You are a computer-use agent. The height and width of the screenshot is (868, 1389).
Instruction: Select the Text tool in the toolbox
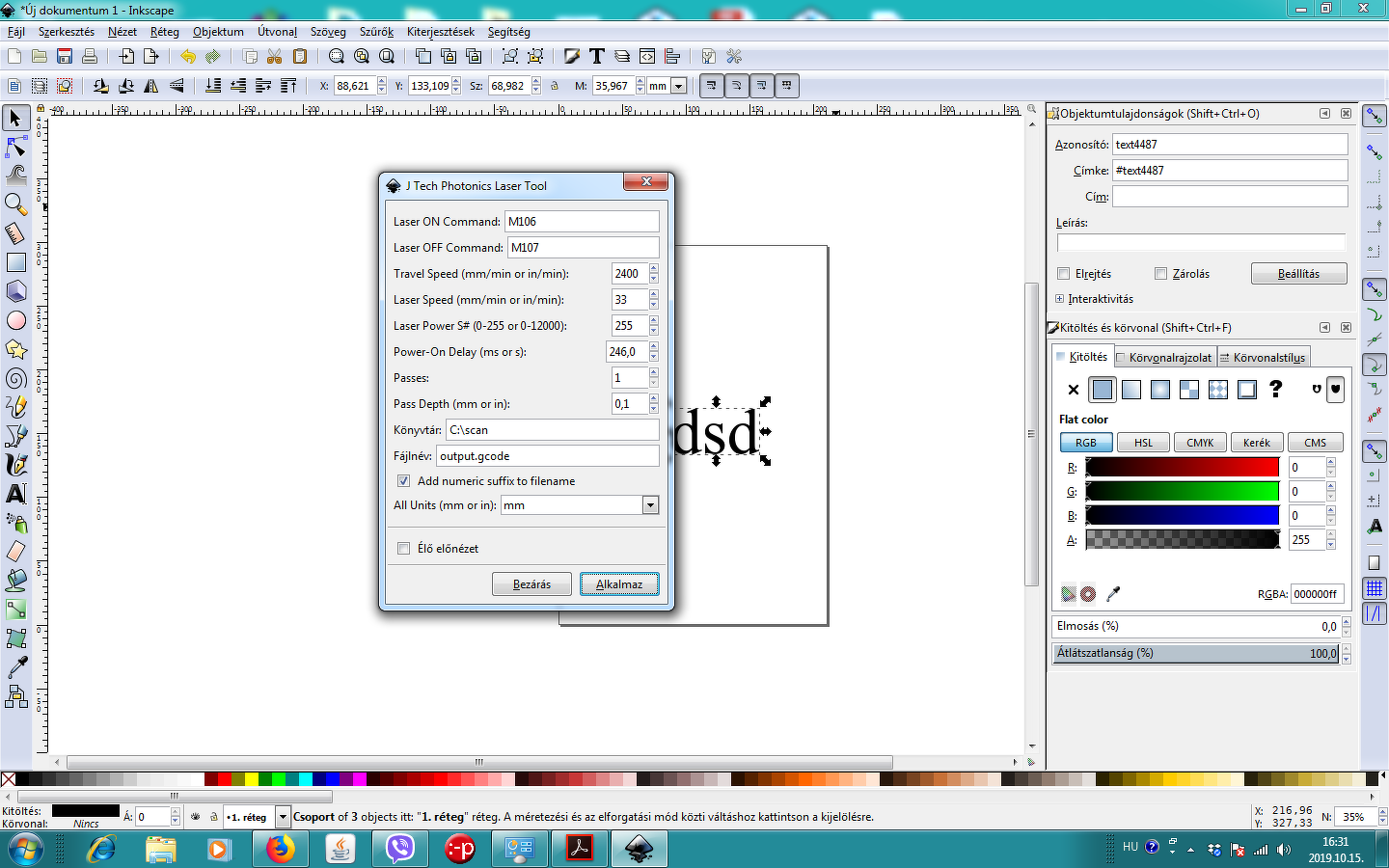(x=16, y=494)
